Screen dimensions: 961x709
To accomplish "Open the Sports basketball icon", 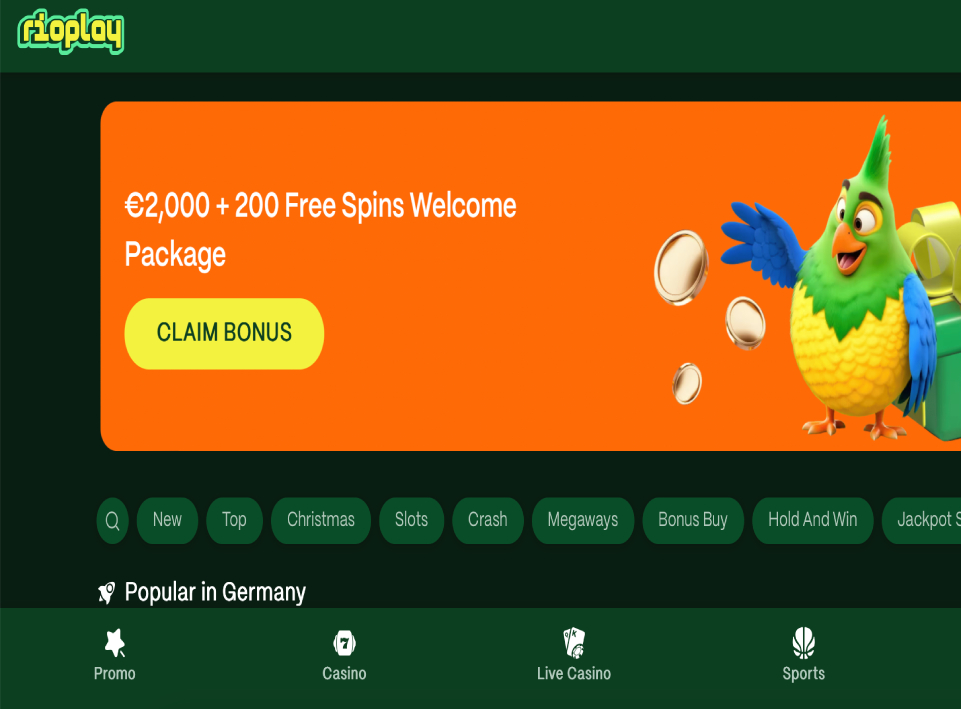I will (803, 643).
